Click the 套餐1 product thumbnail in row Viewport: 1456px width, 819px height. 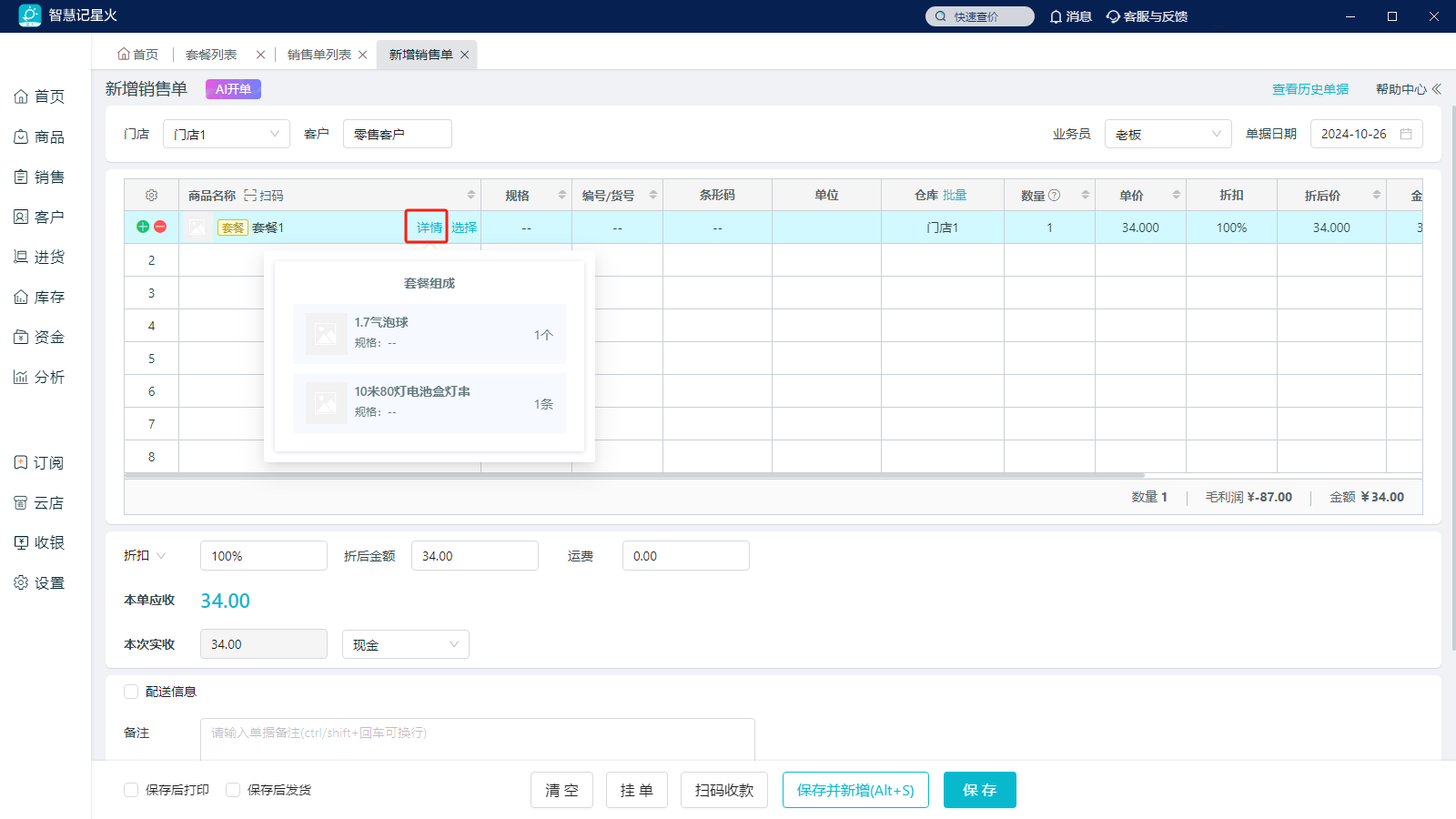197,227
